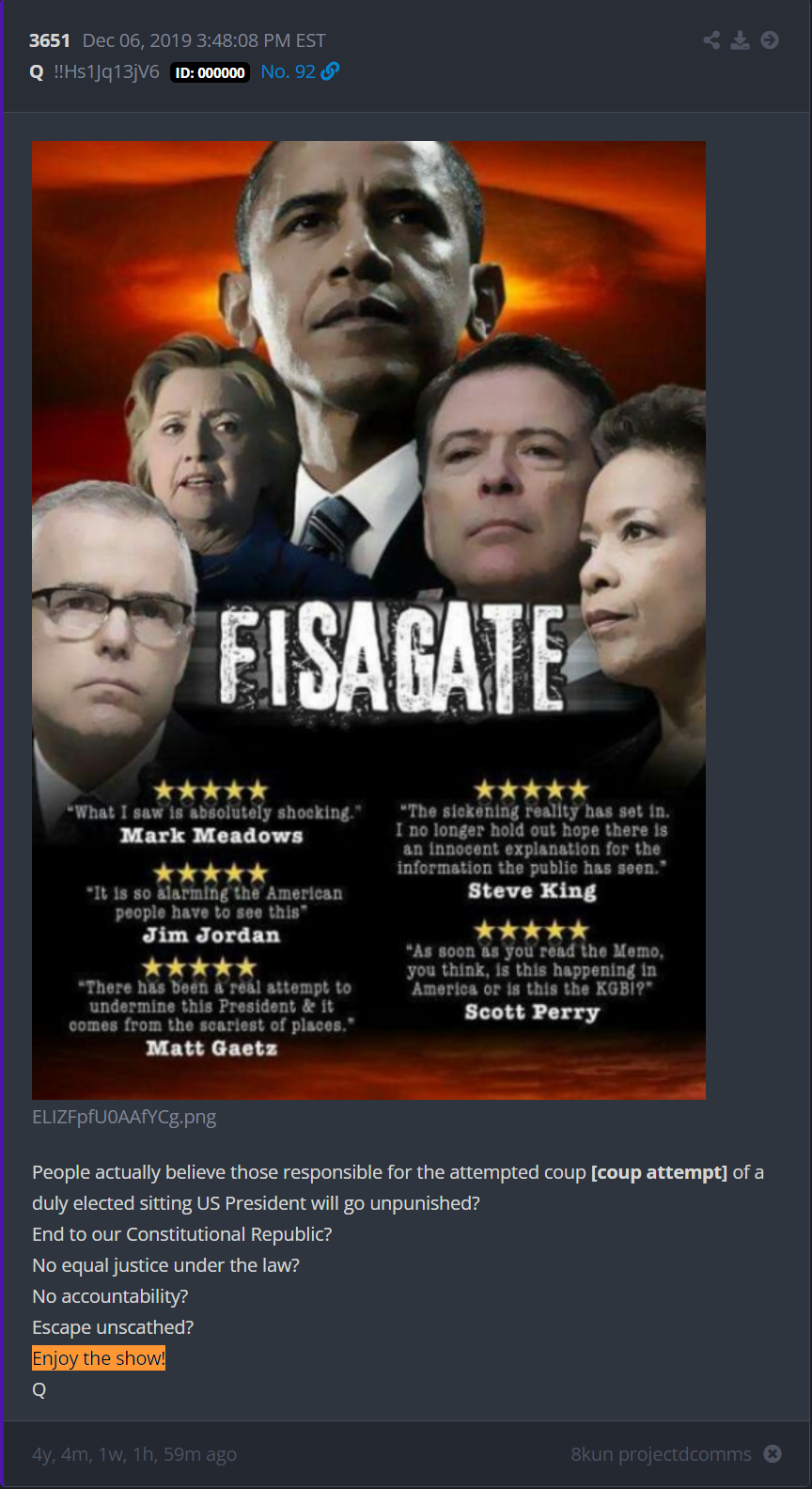The image size is (812, 1489).
Task: Click the author name Q in header
Action: [x=37, y=71]
